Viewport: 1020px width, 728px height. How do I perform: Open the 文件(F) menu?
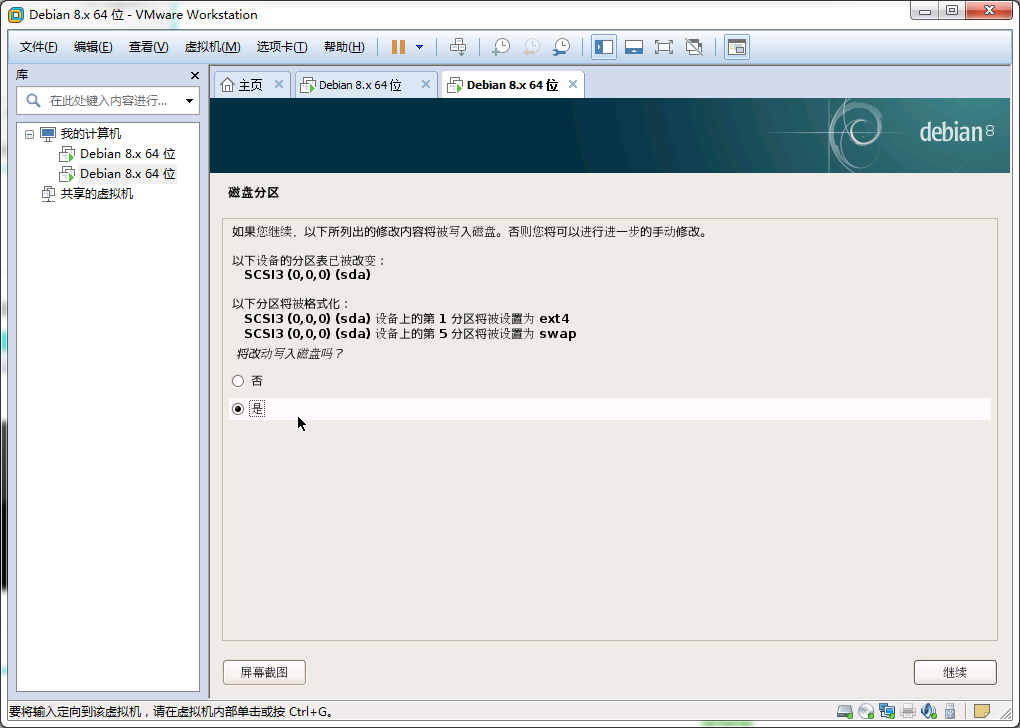[x=38, y=47]
